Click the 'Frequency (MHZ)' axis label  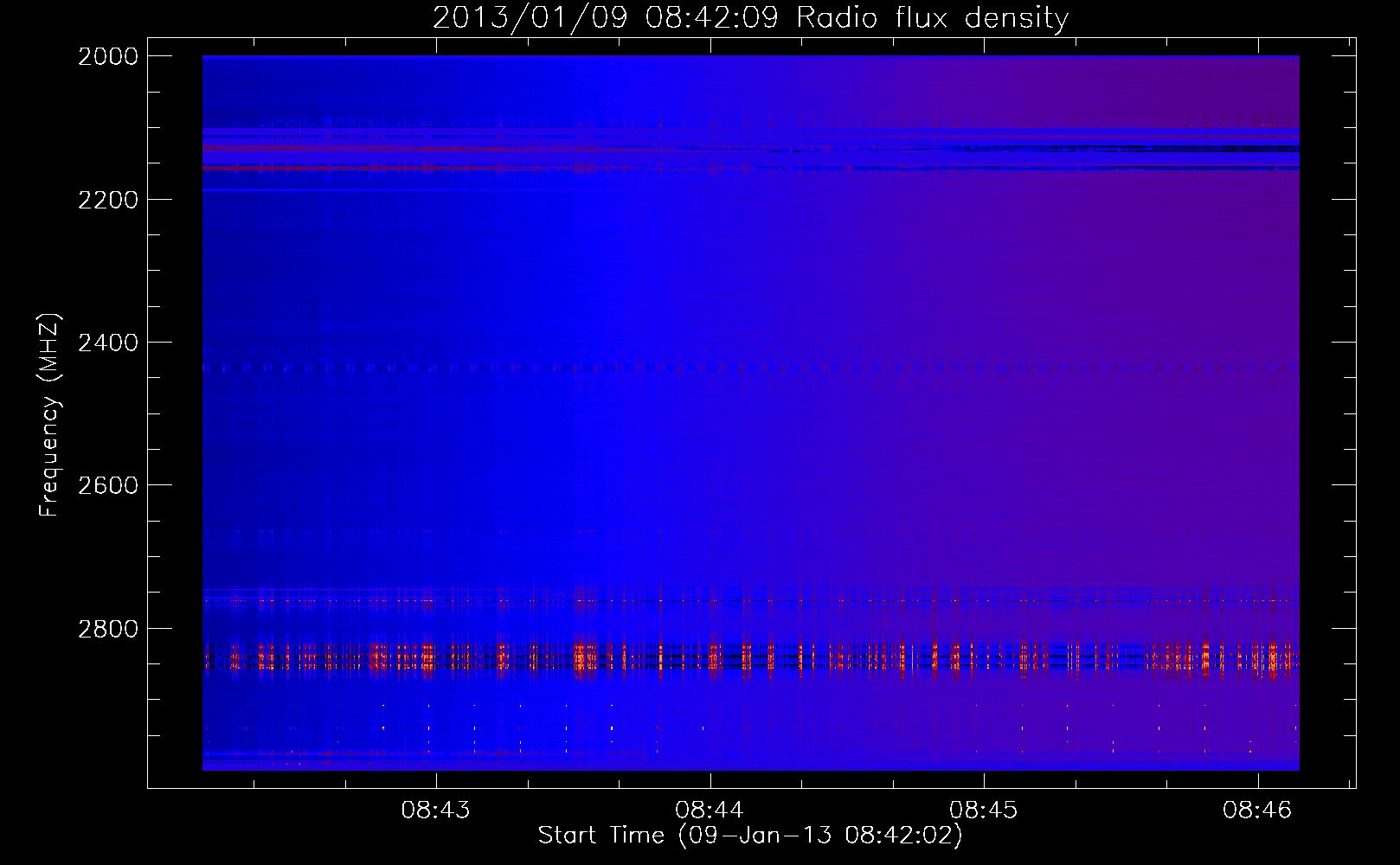[x=49, y=415]
